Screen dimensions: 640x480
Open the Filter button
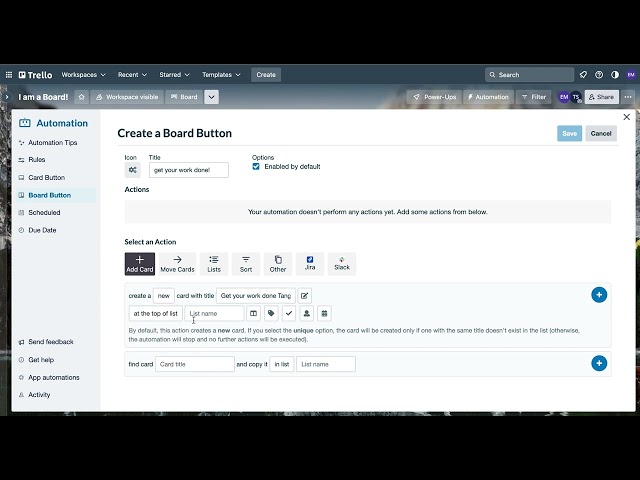tap(534, 97)
